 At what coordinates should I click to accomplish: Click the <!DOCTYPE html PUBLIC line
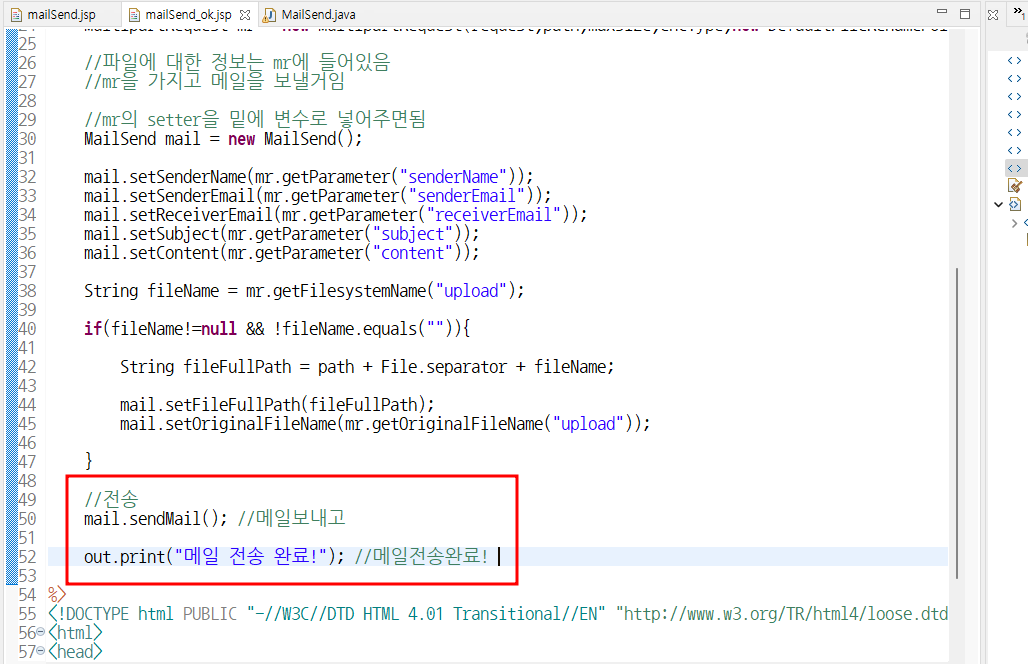click(x=498, y=614)
